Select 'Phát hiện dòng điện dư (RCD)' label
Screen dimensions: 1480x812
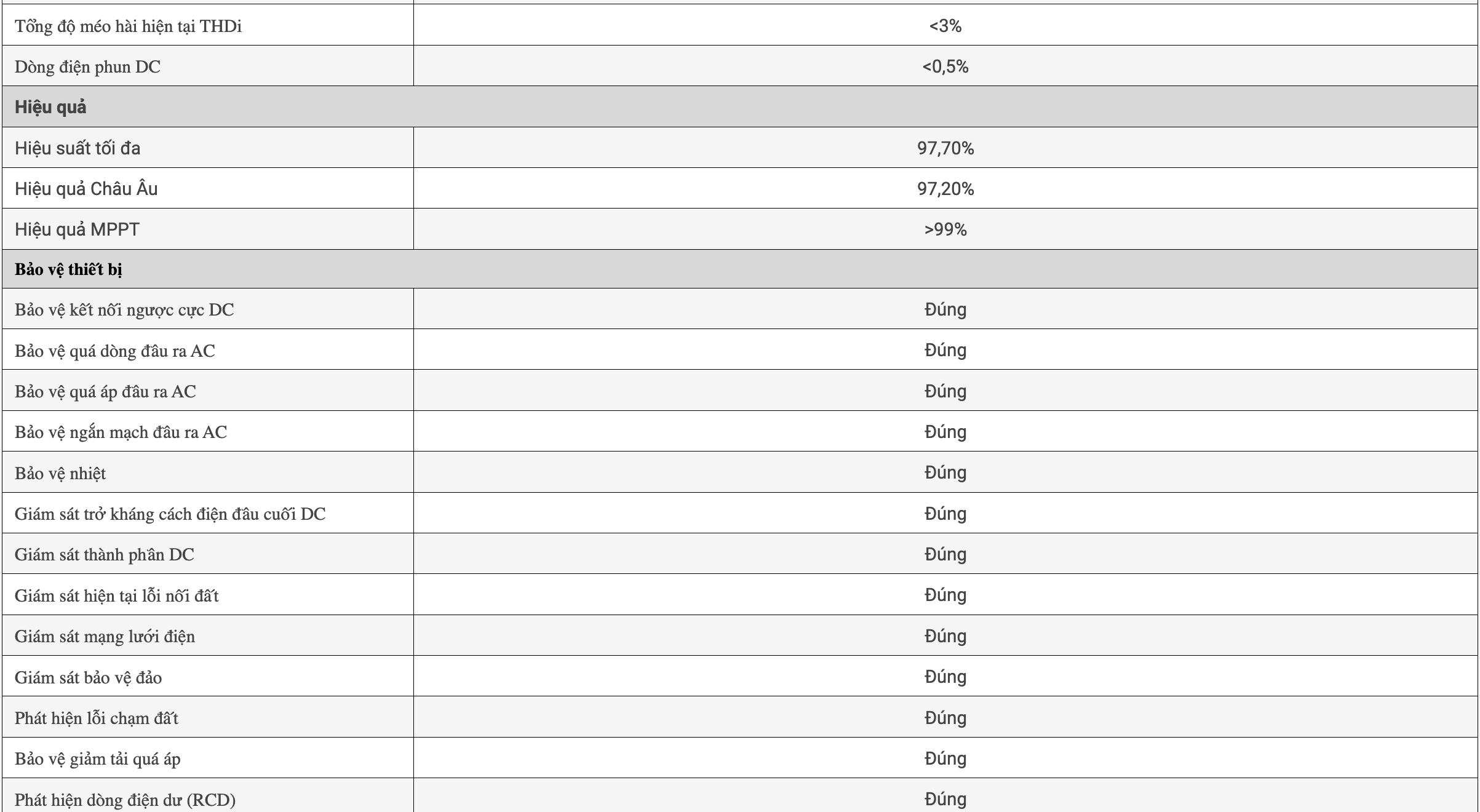(x=125, y=800)
